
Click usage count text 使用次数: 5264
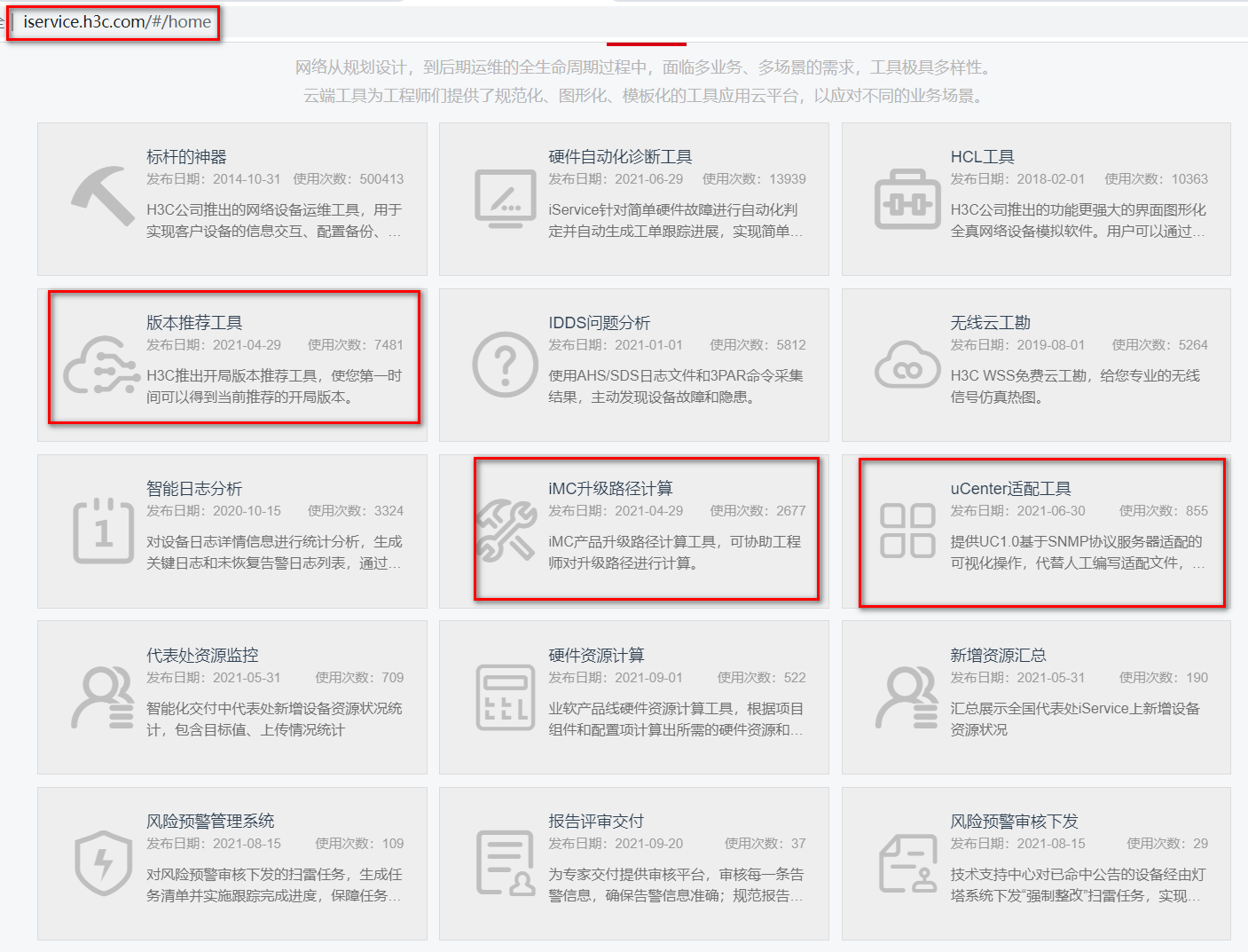1160,345
